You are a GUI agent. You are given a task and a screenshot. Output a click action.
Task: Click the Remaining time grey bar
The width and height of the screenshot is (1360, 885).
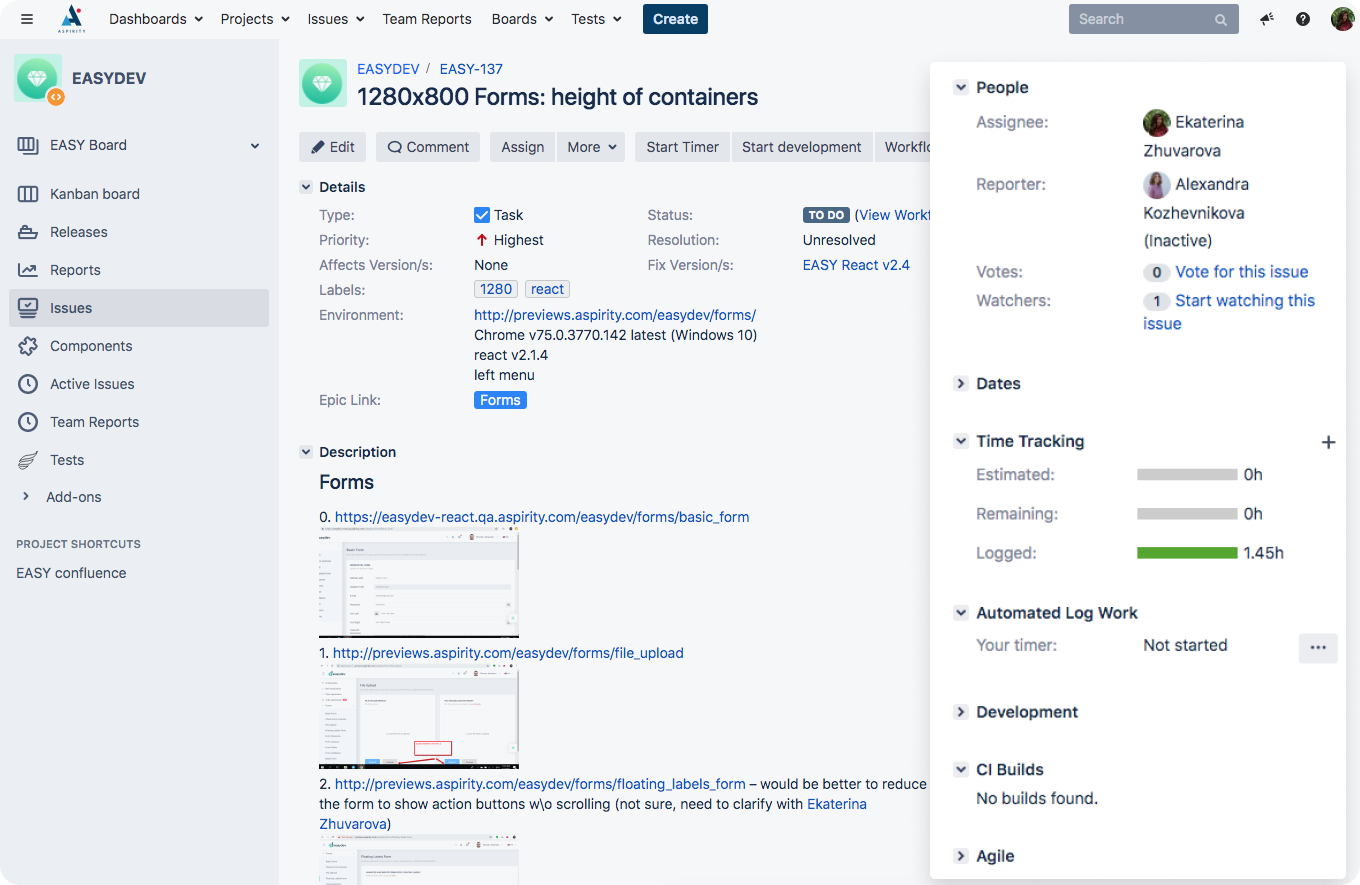pos(1187,514)
